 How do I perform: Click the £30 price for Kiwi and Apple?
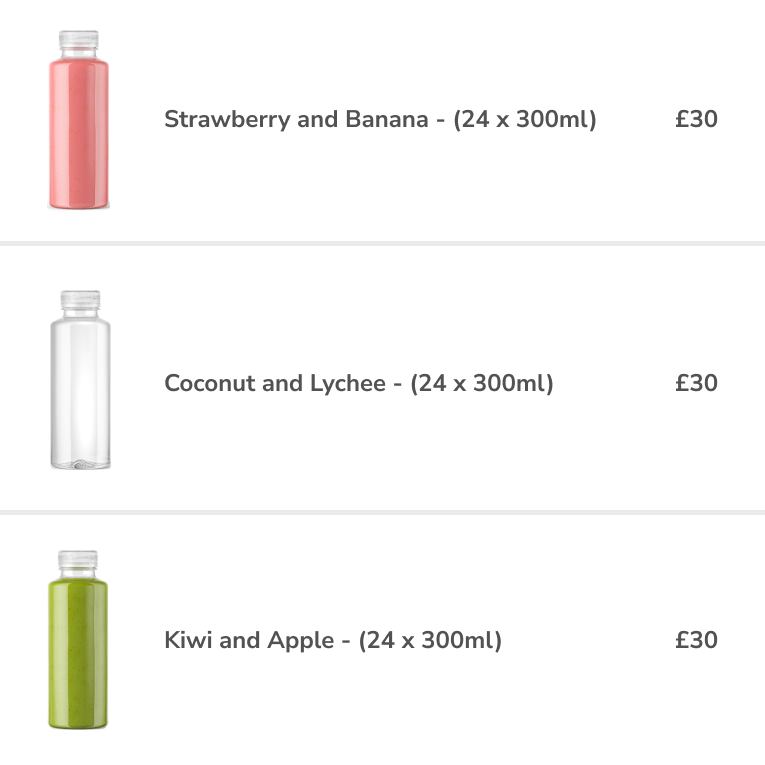pos(696,640)
